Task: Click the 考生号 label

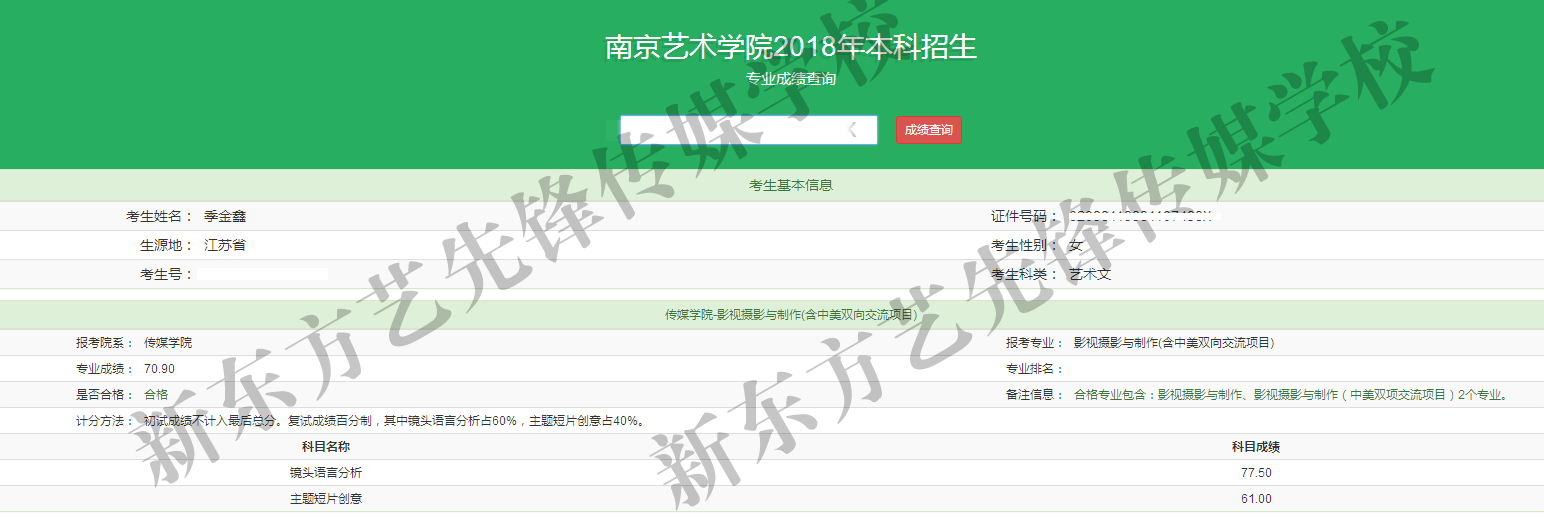Action: coord(167,274)
